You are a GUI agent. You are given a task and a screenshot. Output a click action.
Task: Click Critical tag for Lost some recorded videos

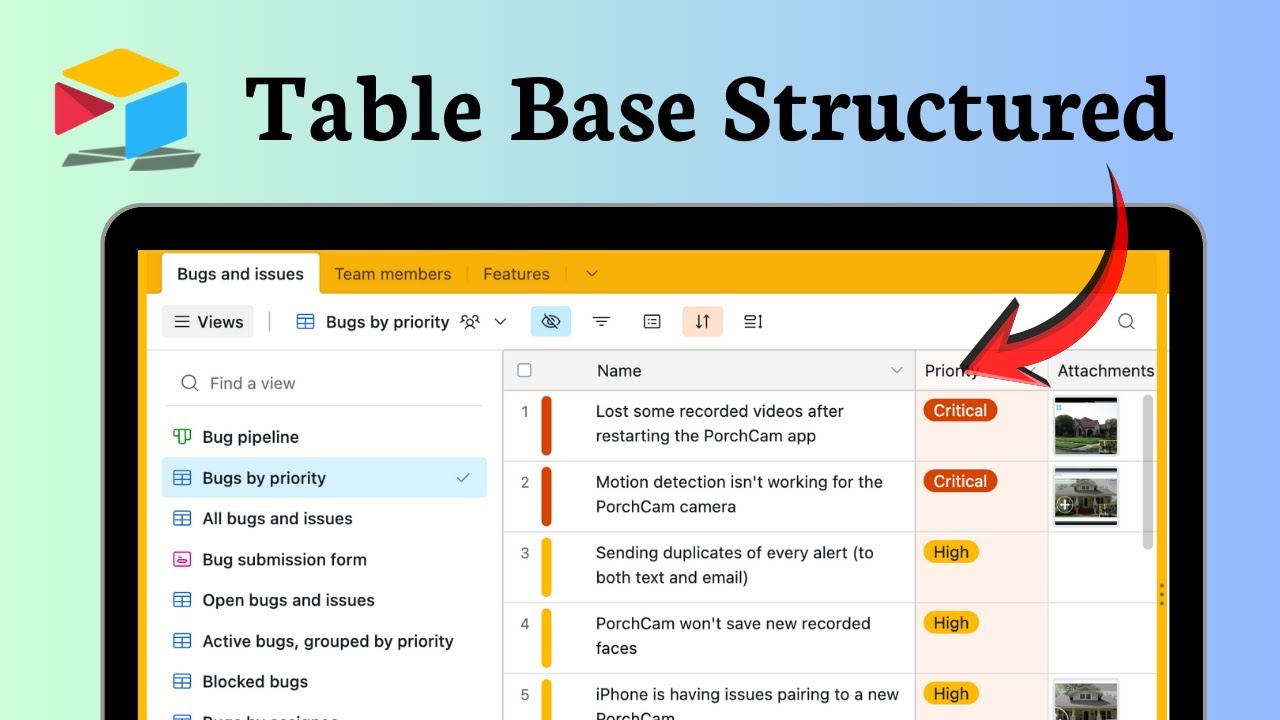click(x=960, y=411)
